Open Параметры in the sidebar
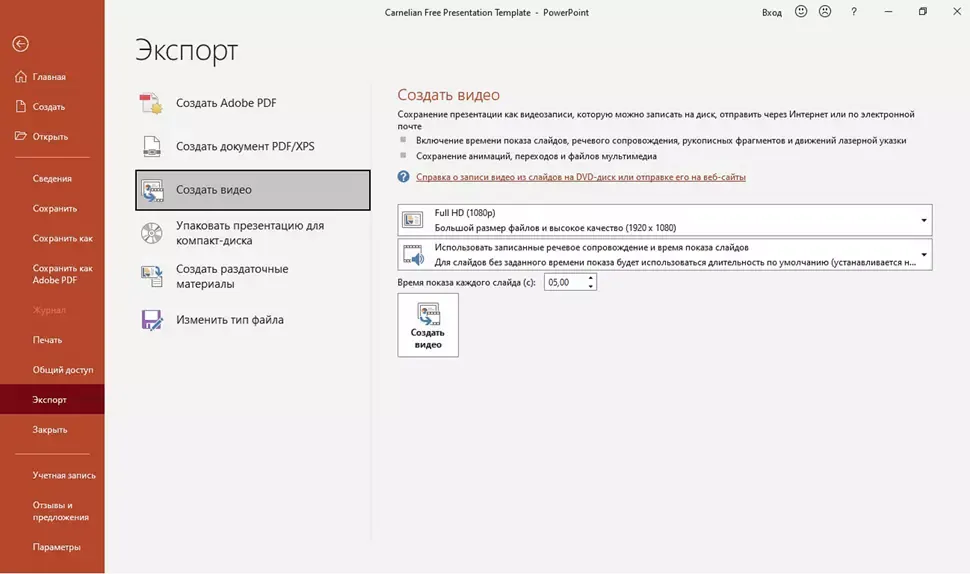Image resolution: width=970 pixels, height=574 pixels. tap(56, 547)
